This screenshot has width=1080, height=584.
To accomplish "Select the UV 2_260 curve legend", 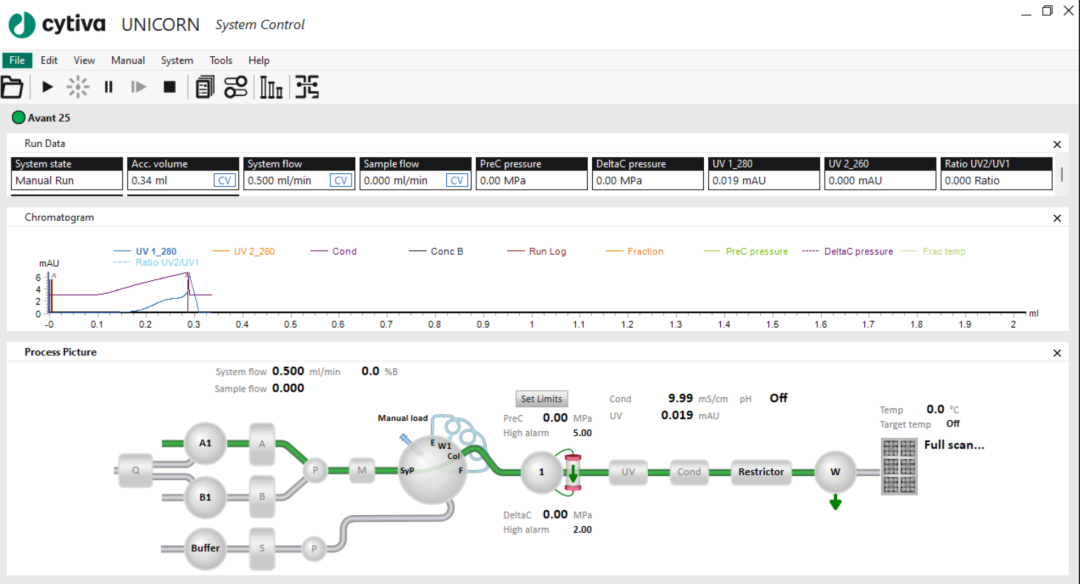I will 243,251.
